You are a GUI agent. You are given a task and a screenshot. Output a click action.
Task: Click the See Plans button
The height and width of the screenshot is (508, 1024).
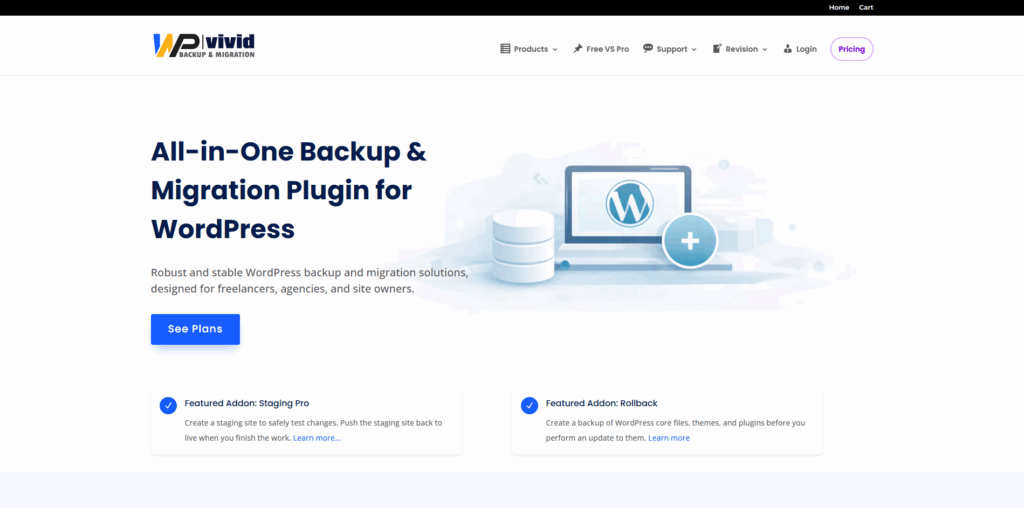click(195, 329)
